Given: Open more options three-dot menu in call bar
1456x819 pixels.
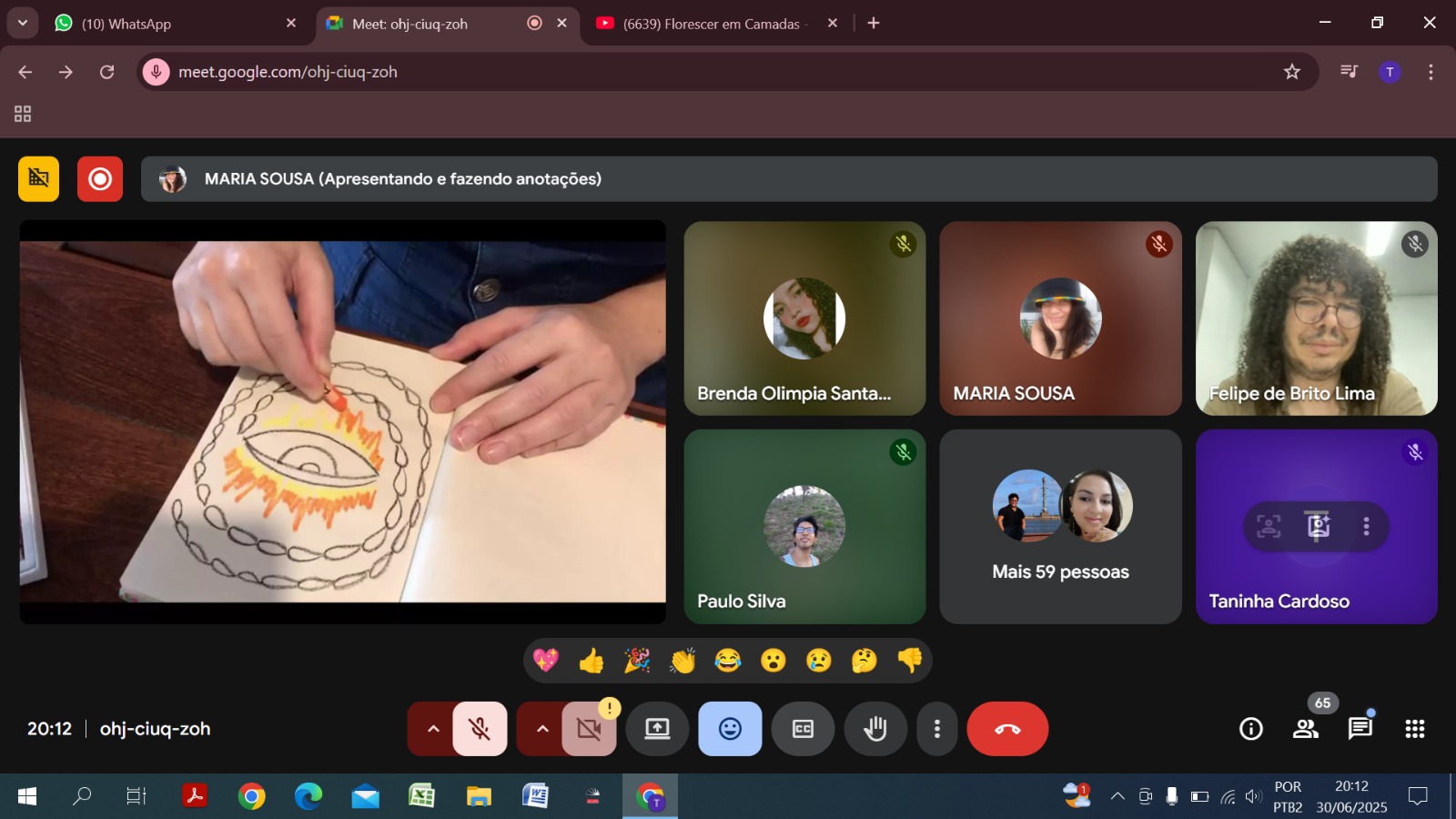Looking at the screenshot, I should [937, 729].
